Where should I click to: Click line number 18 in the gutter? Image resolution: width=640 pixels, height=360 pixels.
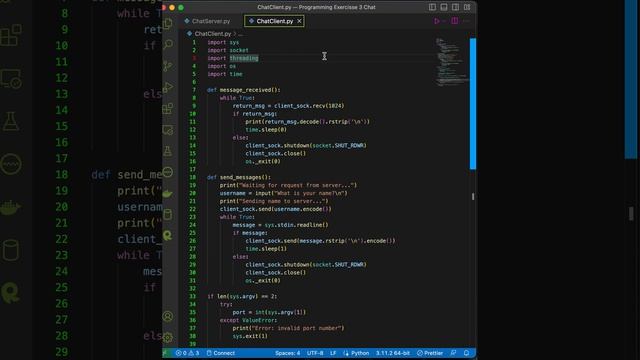(193, 178)
